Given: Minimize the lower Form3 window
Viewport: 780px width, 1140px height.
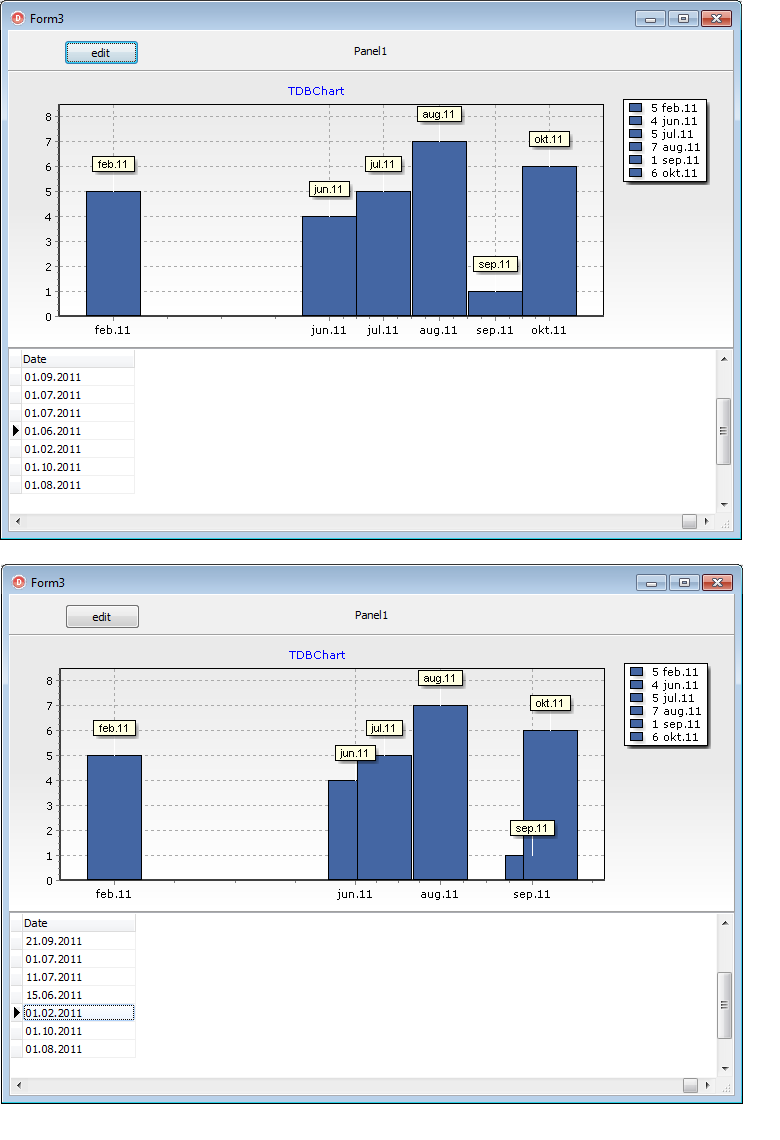Looking at the screenshot, I should pos(651,582).
